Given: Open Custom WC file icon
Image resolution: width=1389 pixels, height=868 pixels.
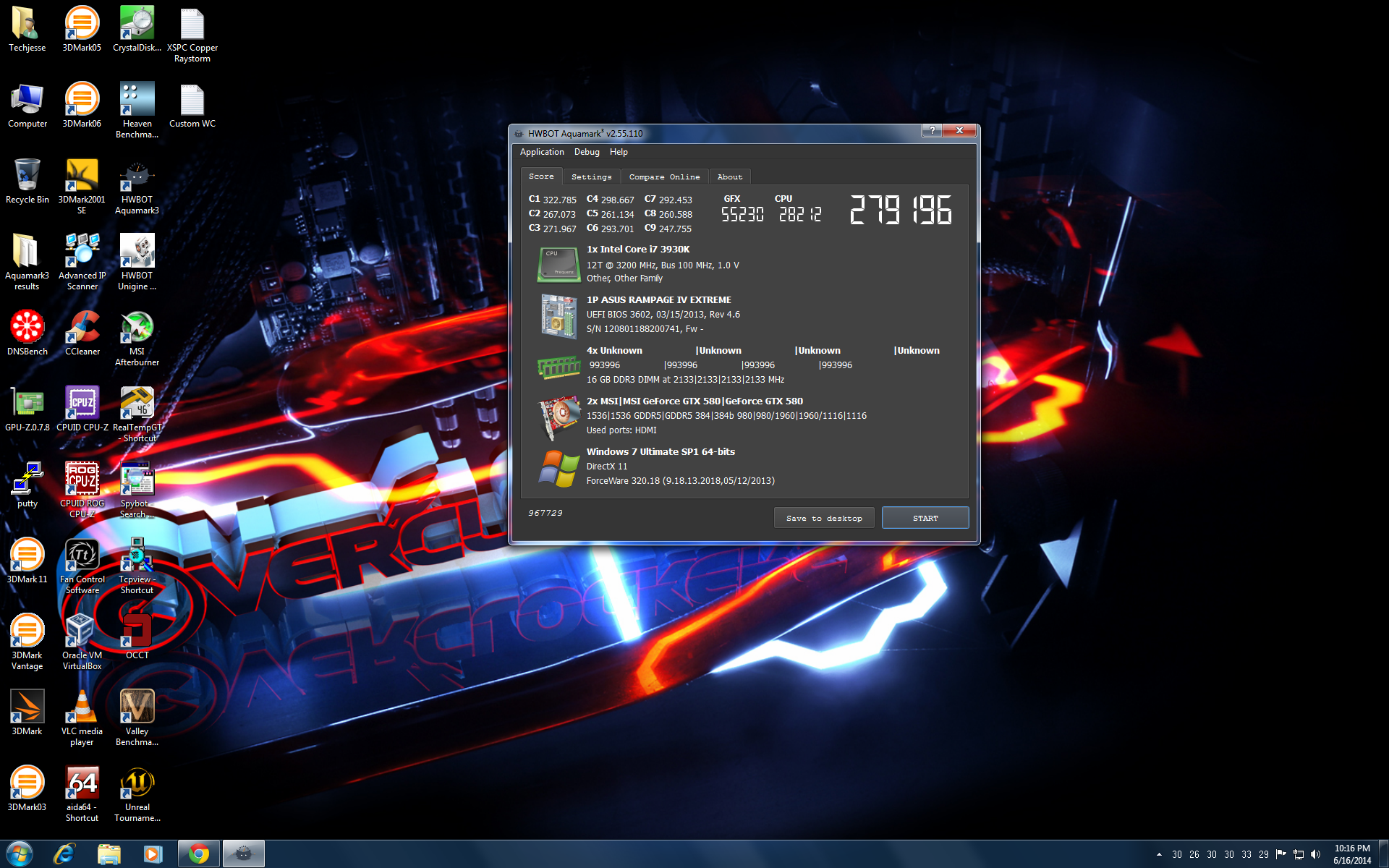Looking at the screenshot, I should coord(192,105).
